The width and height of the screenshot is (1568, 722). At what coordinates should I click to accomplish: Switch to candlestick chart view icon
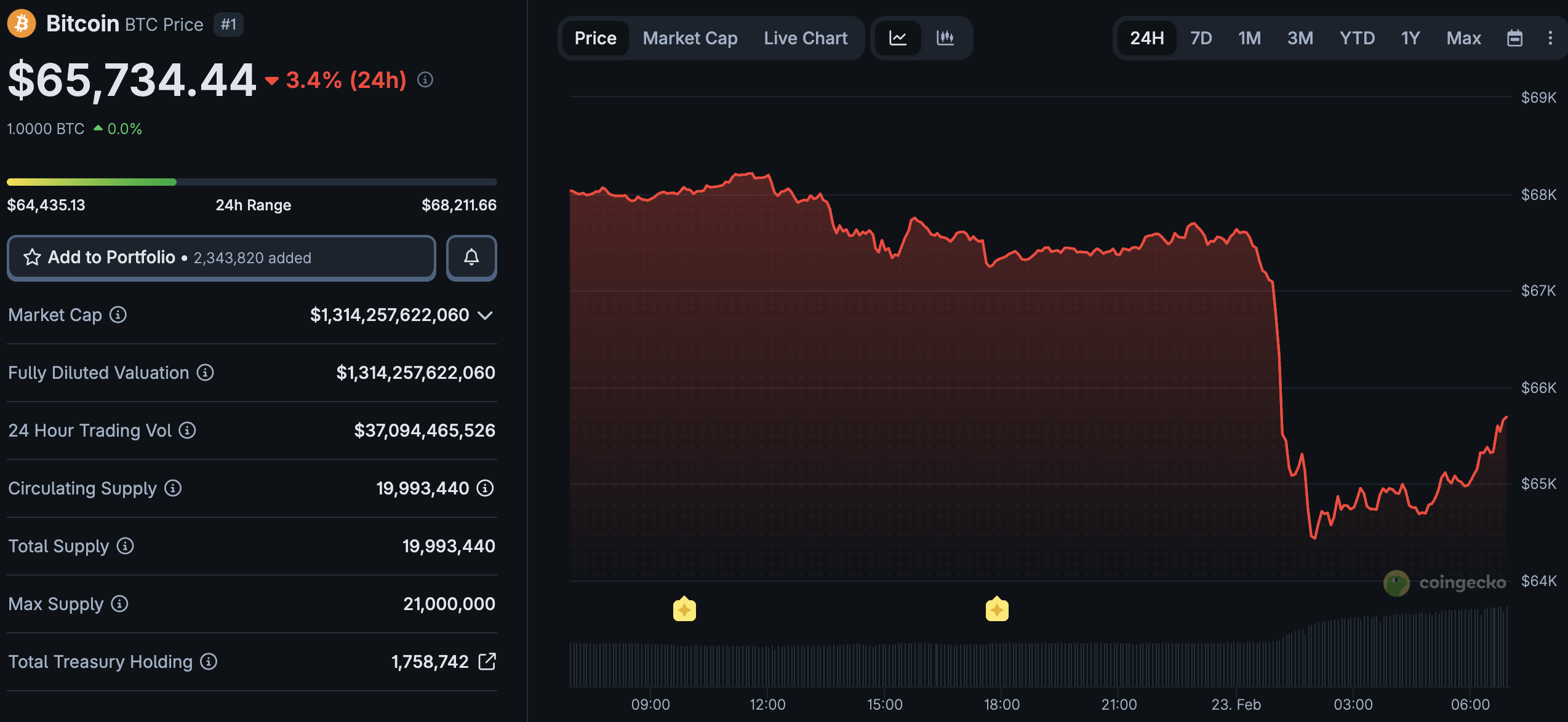click(945, 38)
